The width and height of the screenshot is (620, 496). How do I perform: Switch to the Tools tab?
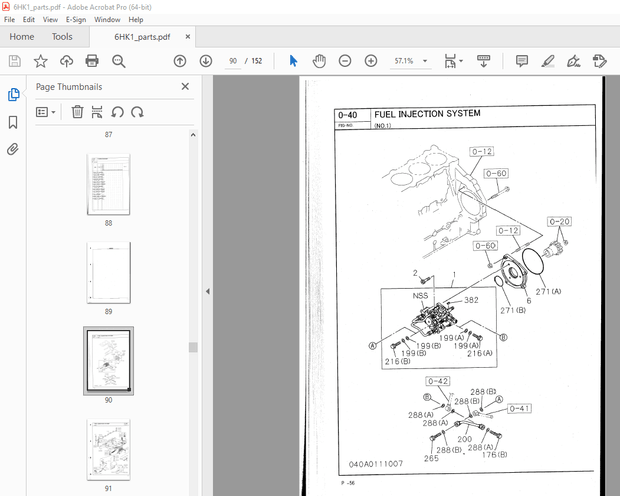pos(62,37)
